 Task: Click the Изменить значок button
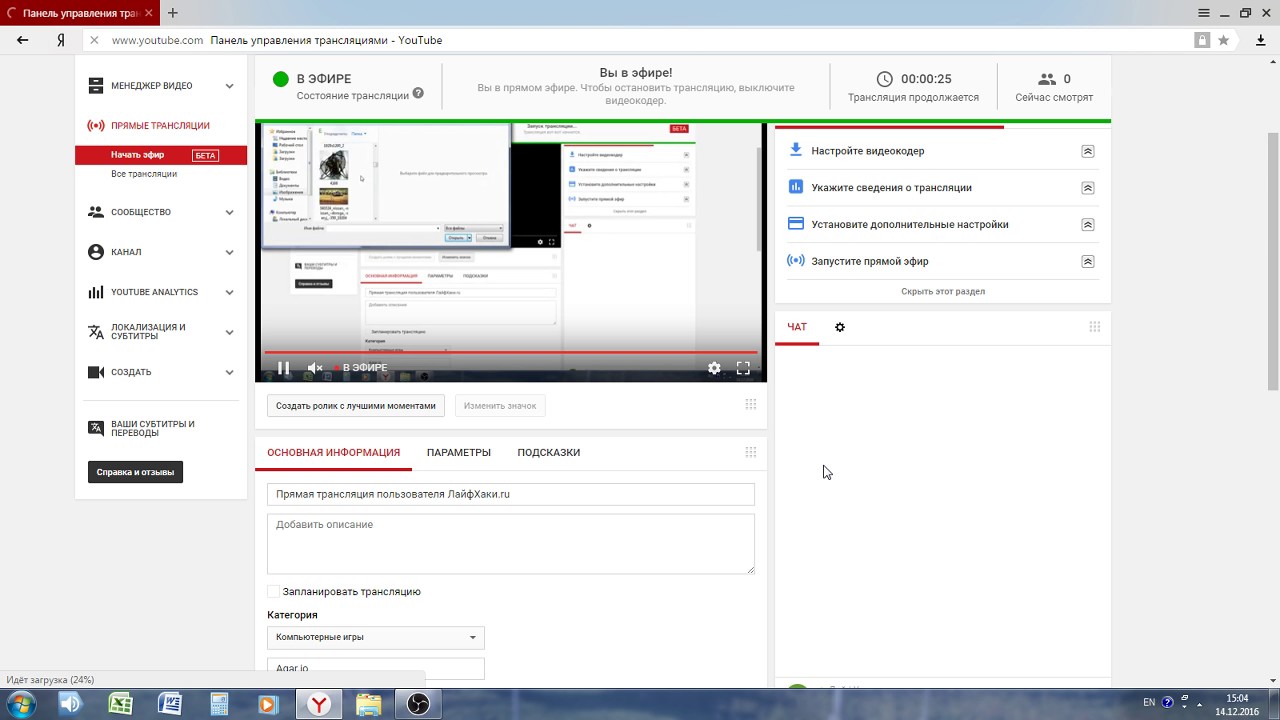[500, 405]
